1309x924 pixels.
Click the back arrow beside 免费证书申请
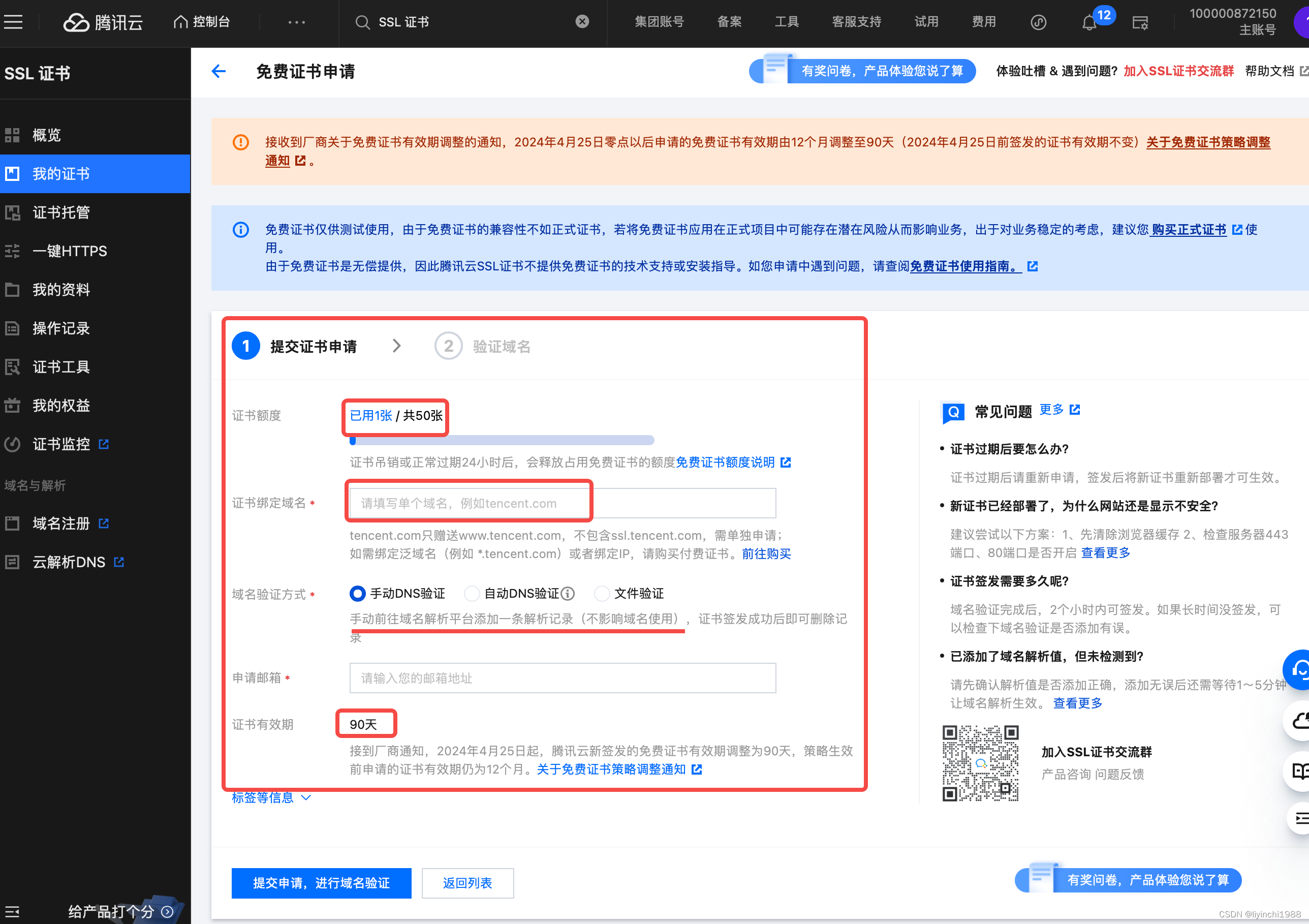219,71
